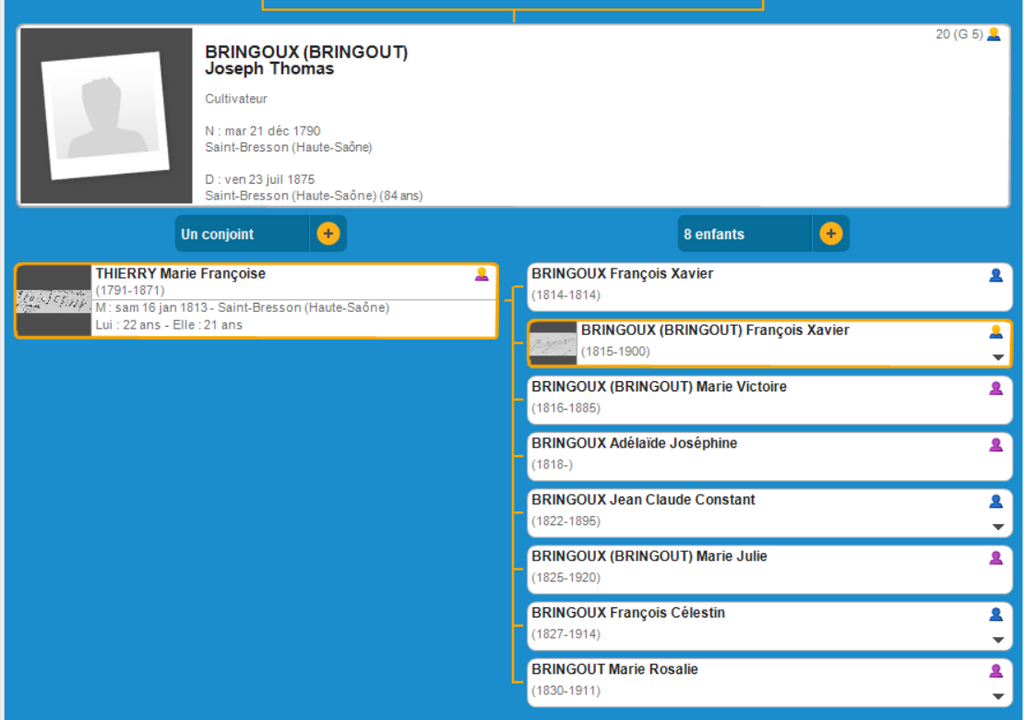This screenshot has height=720, width=1024.
Task: Click Joseph Thomas placeholder profile photo
Action: pos(105,116)
